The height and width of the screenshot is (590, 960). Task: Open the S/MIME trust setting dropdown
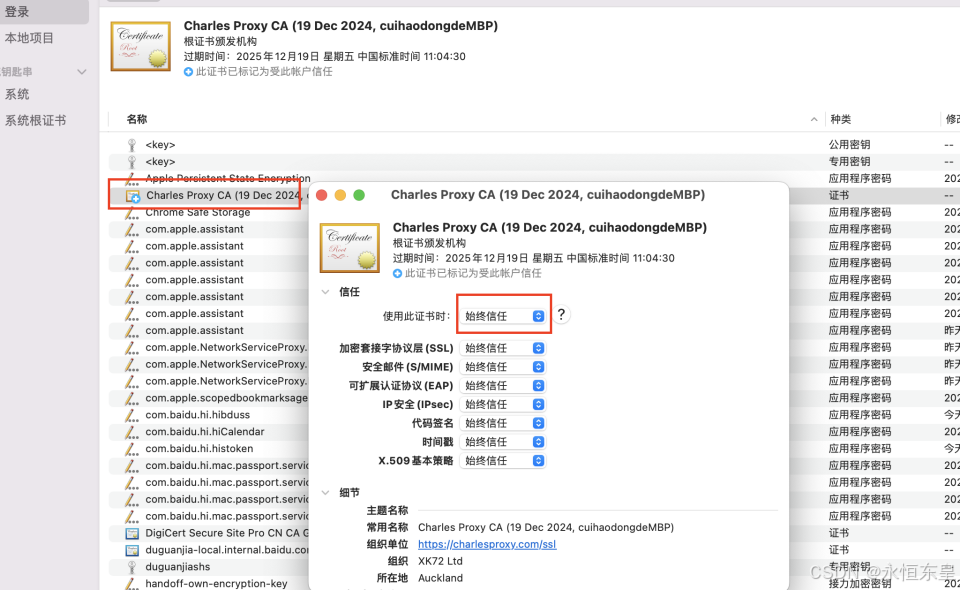coord(502,367)
